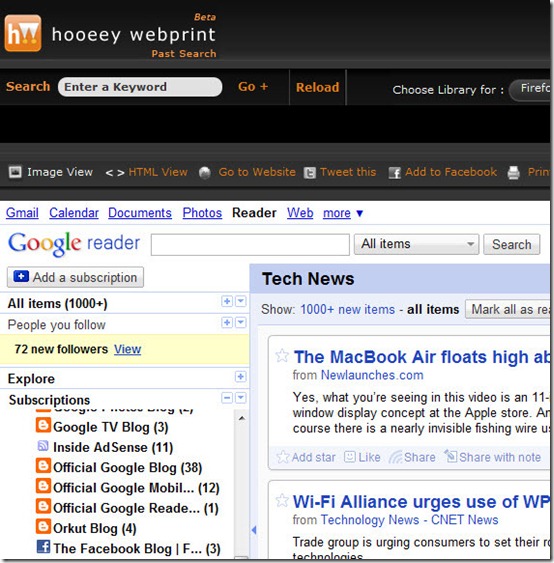Screen dimensions: 554x563
Task: Like the MacBook Air article
Action: pyautogui.click(x=362, y=457)
